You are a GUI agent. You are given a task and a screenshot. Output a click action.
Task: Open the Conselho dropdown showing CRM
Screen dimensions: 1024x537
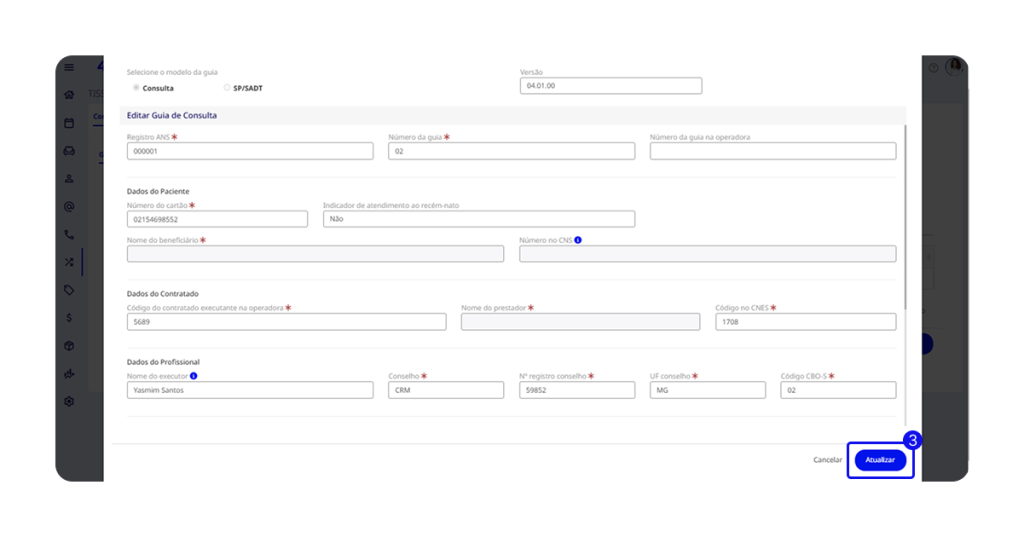(x=445, y=390)
